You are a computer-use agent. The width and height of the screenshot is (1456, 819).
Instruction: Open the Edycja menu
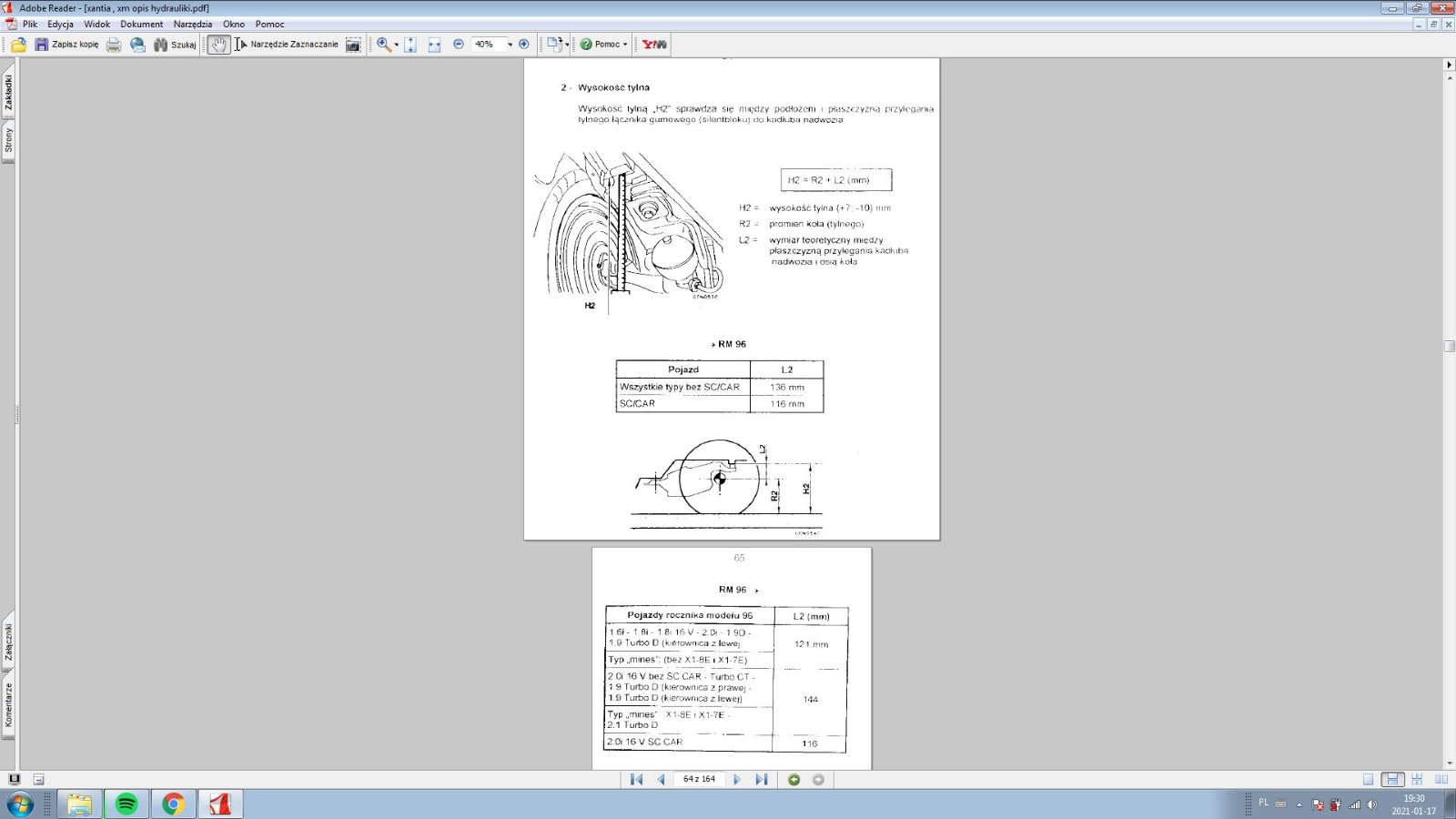pos(60,25)
